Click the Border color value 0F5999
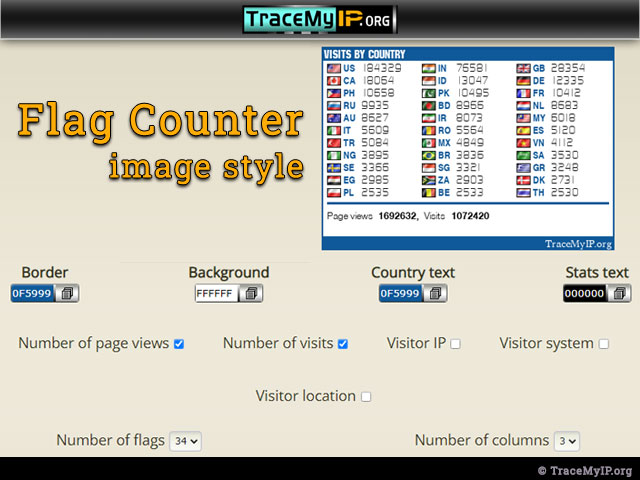The height and width of the screenshot is (480, 640). click(32, 293)
